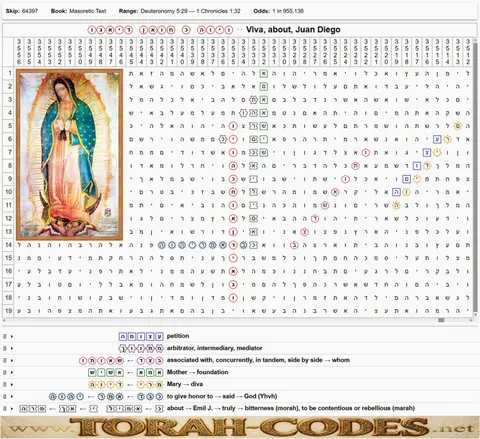
Task: Expand the arbitrator, intermediary, mediator row
Action: [x=12, y=348]
